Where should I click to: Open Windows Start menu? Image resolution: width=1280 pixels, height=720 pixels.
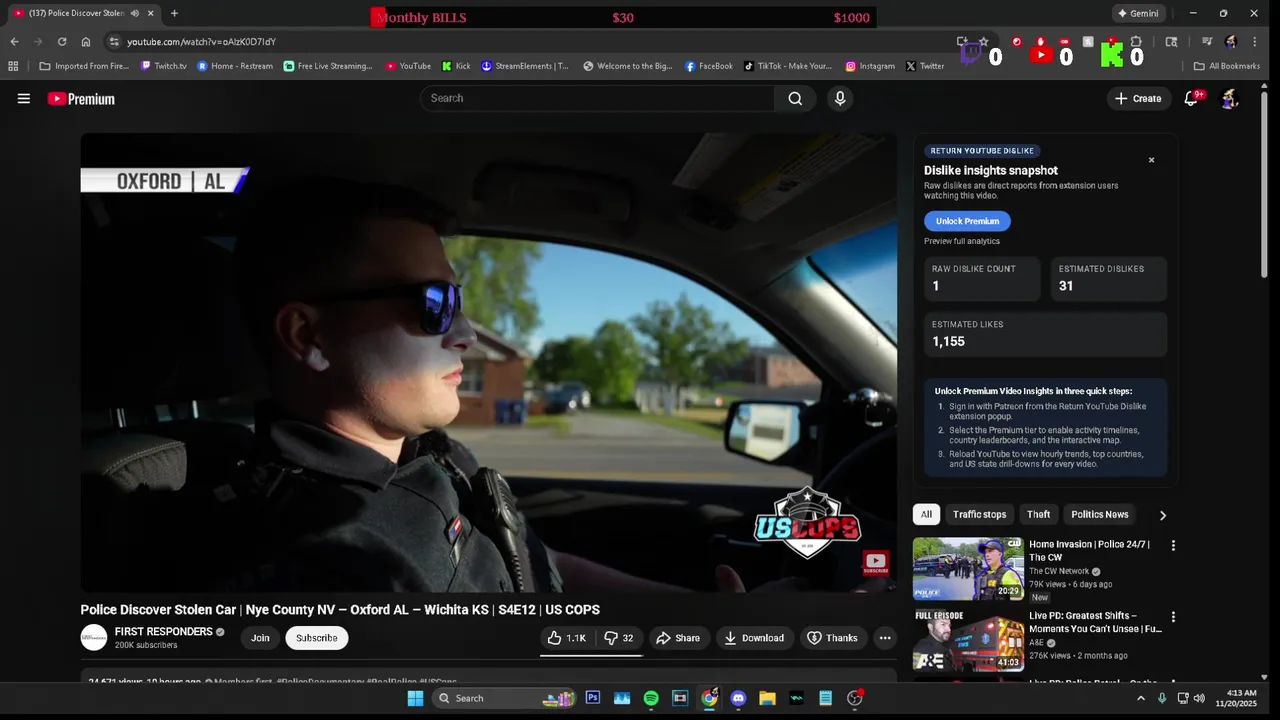[x=415, y=698]
